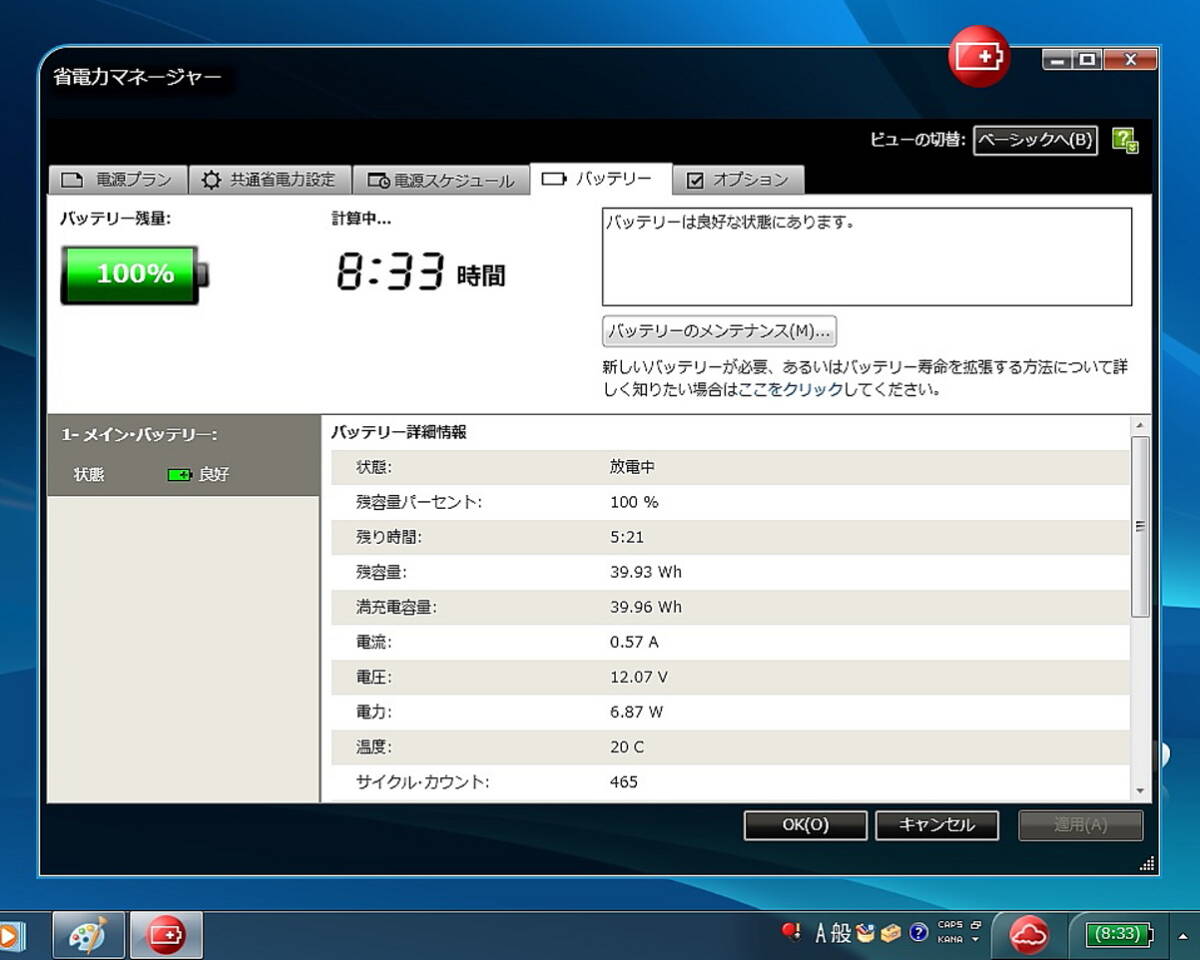Click the 残り時間 value 5:21
Image resolution: width=1200 pixels, height=960 pixels.
coord(627,537)
